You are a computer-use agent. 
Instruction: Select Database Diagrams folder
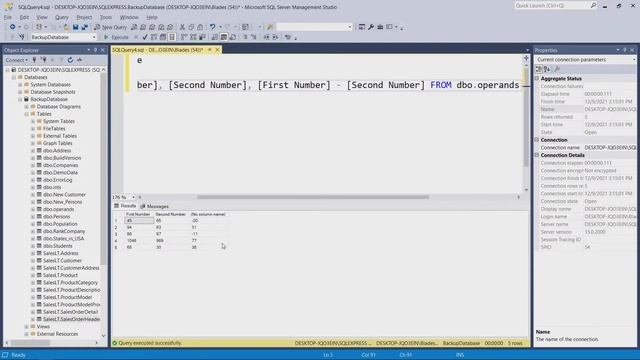point(59,107)
